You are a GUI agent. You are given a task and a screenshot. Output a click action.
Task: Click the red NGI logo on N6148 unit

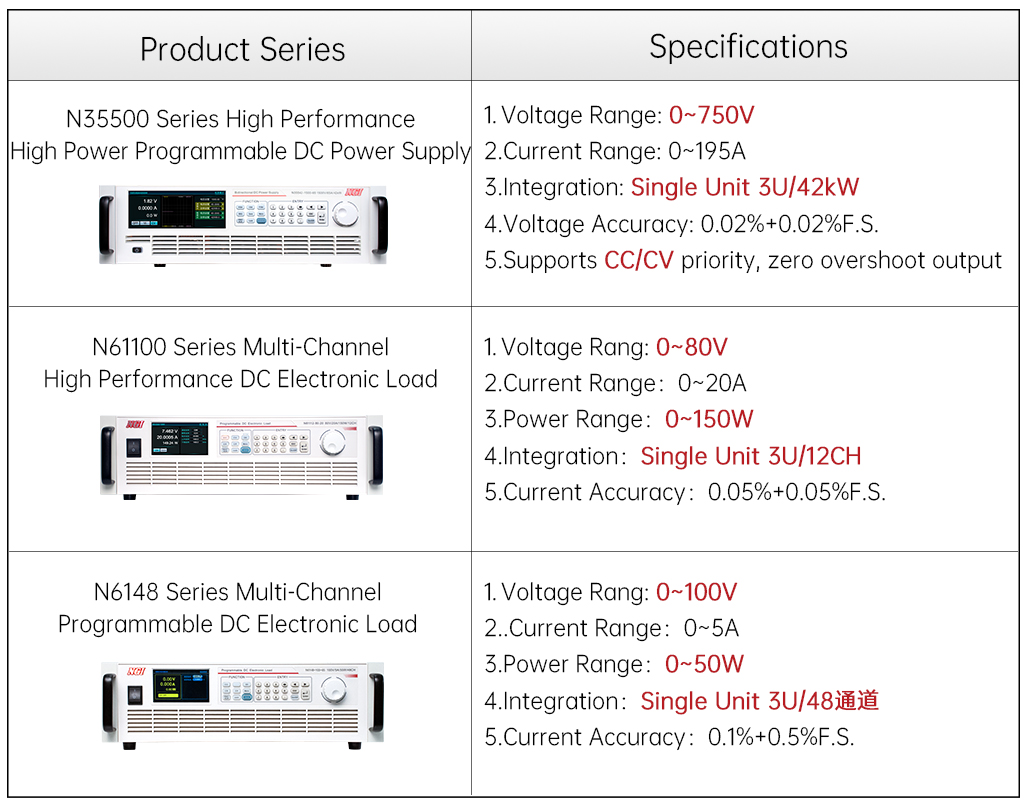tap(134, 670)
